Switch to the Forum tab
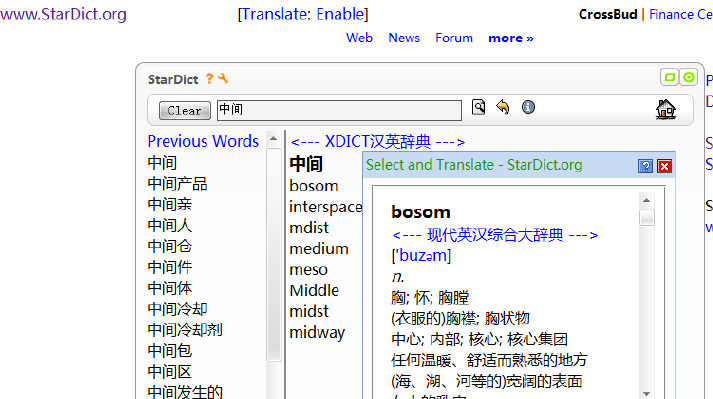 point(454,38)
